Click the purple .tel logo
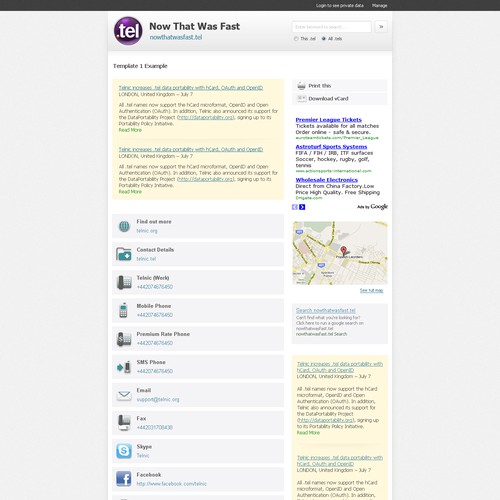500x500 pixels. 128,31
